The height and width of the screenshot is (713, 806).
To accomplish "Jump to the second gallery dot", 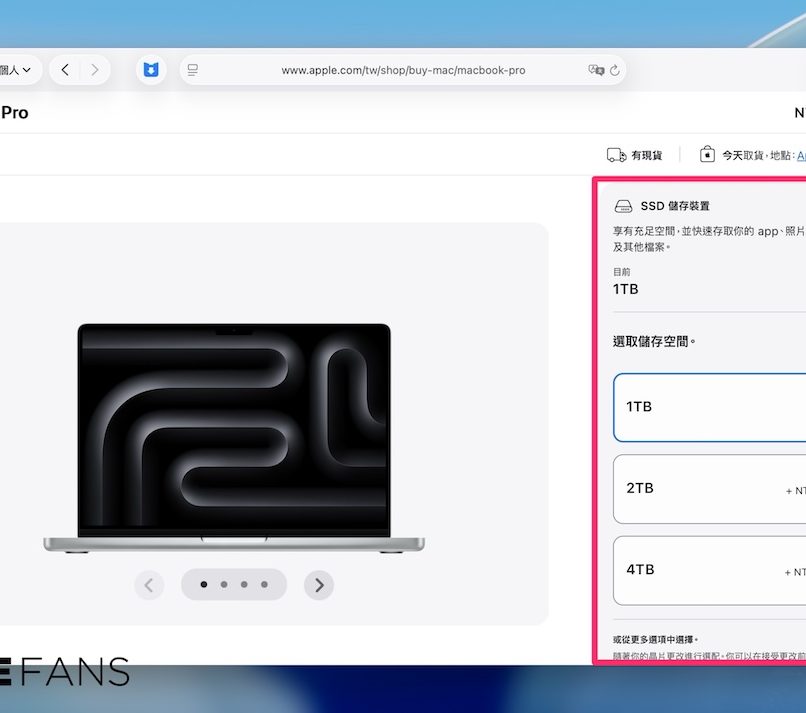I will 224,584.
